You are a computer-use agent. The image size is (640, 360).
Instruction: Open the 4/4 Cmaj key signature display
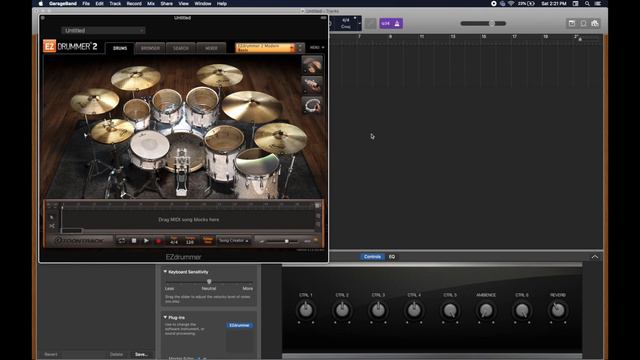tap(346, 23)
